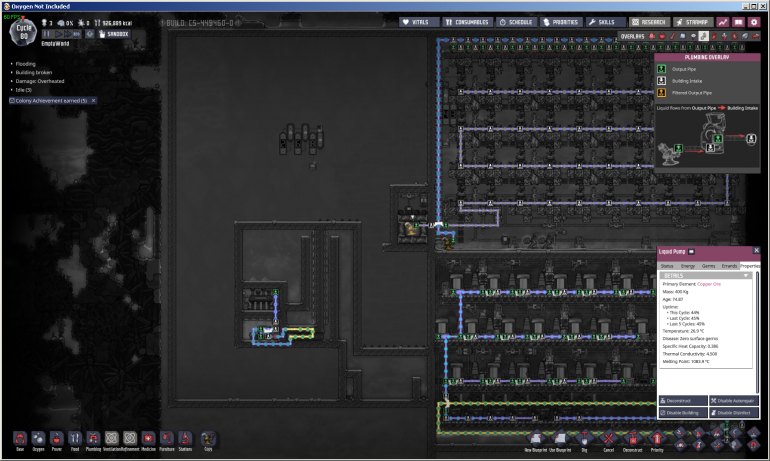Toggle the Sandbox mode button
The image size is (770, 461).
114,34
